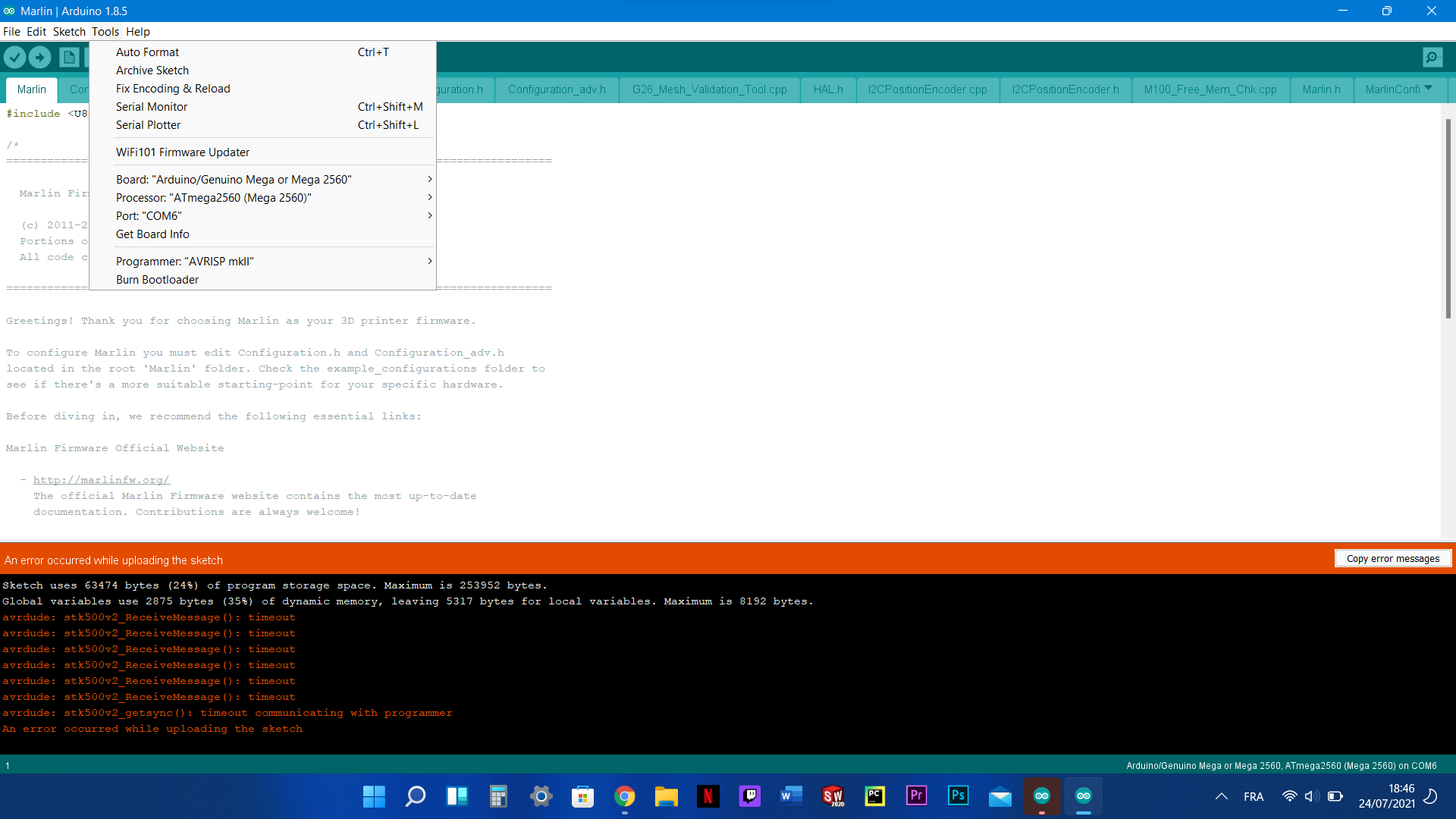Viewport: 1456px width, 819px height.
Task: Click Copy error messages button
Action: coord(1392,559)
